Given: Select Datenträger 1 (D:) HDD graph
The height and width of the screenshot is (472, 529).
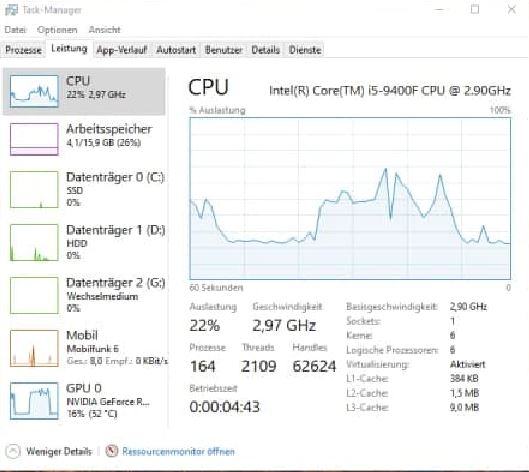Looking at the screenshot, I should [34, 242].
